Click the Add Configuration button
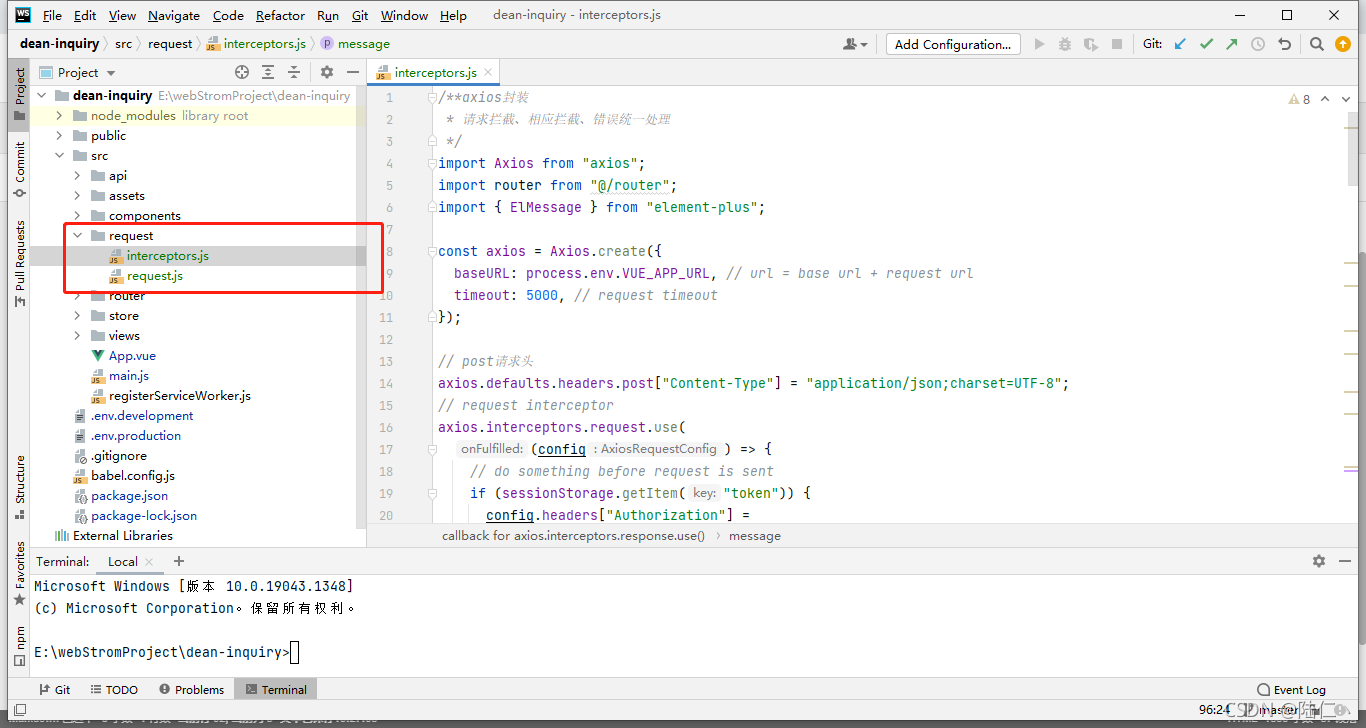This screenshot has width=1366, height=728. tap(953, 44)
